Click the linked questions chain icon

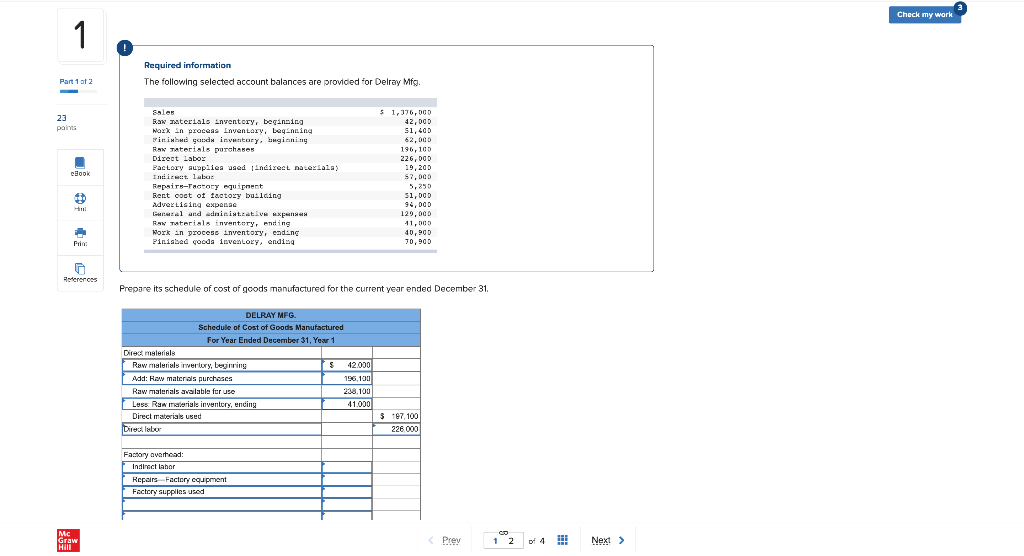point(503,532)
